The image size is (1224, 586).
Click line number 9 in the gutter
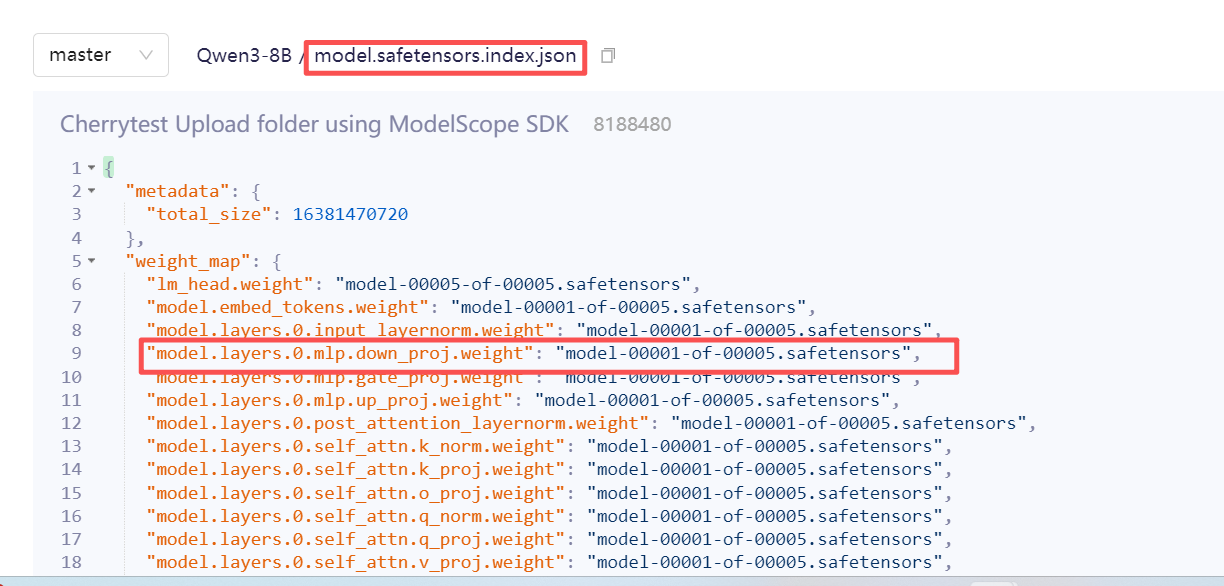76,353
